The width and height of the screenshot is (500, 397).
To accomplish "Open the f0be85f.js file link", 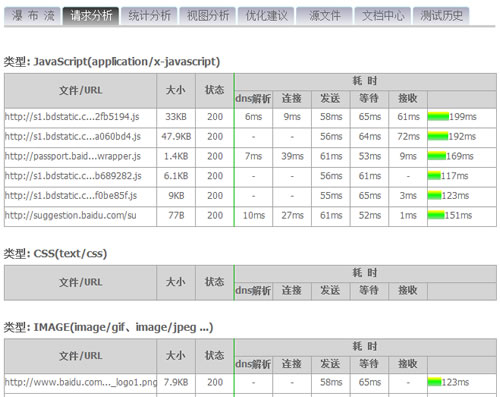I will pyautogui.click(x=71, y=196).
